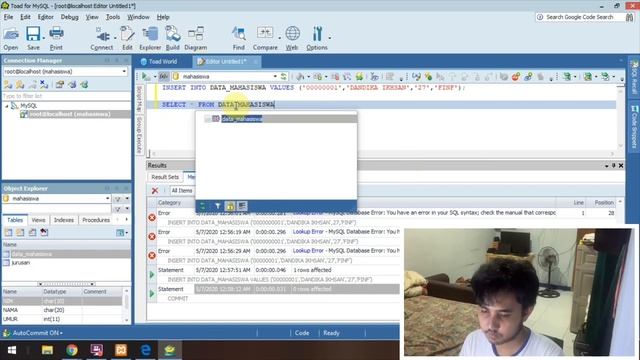Click the Toad for MySQL taskbar icon
This screenshot has height=360, width=640.
click(170, 350)
